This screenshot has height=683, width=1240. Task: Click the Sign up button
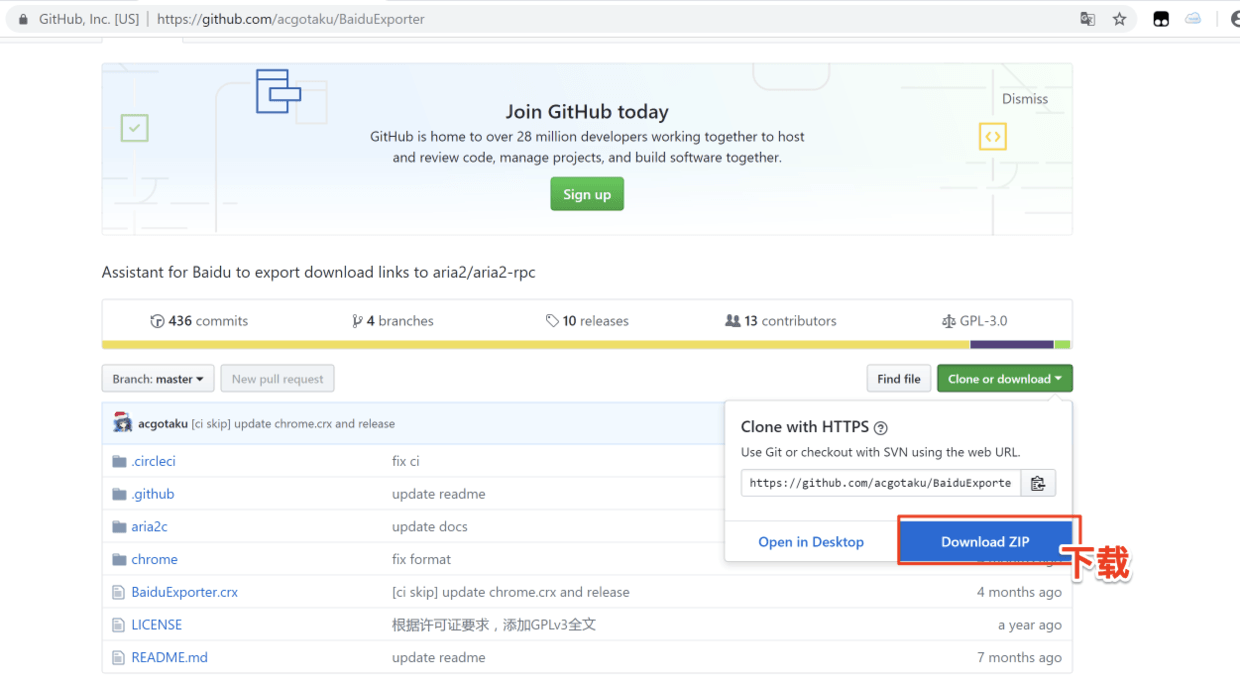587,194
